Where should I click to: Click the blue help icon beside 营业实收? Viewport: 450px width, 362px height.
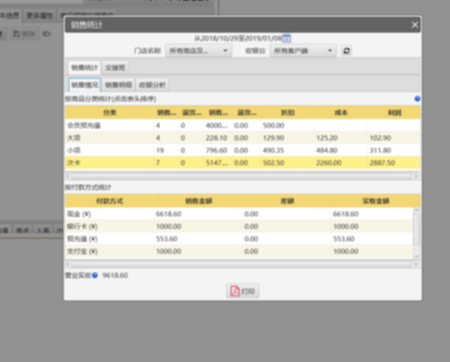point(95,275)
